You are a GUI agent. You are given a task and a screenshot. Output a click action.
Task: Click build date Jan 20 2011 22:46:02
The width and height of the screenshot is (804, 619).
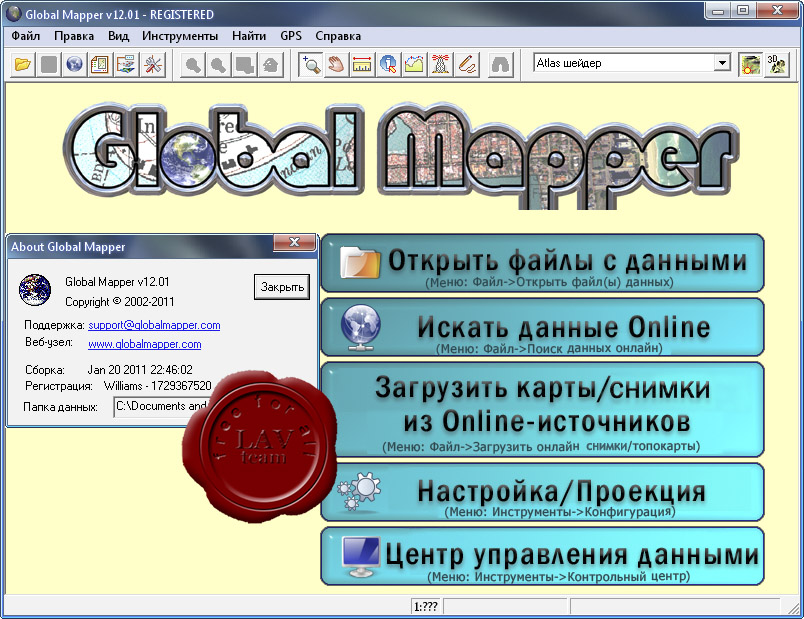click(140, 370)
